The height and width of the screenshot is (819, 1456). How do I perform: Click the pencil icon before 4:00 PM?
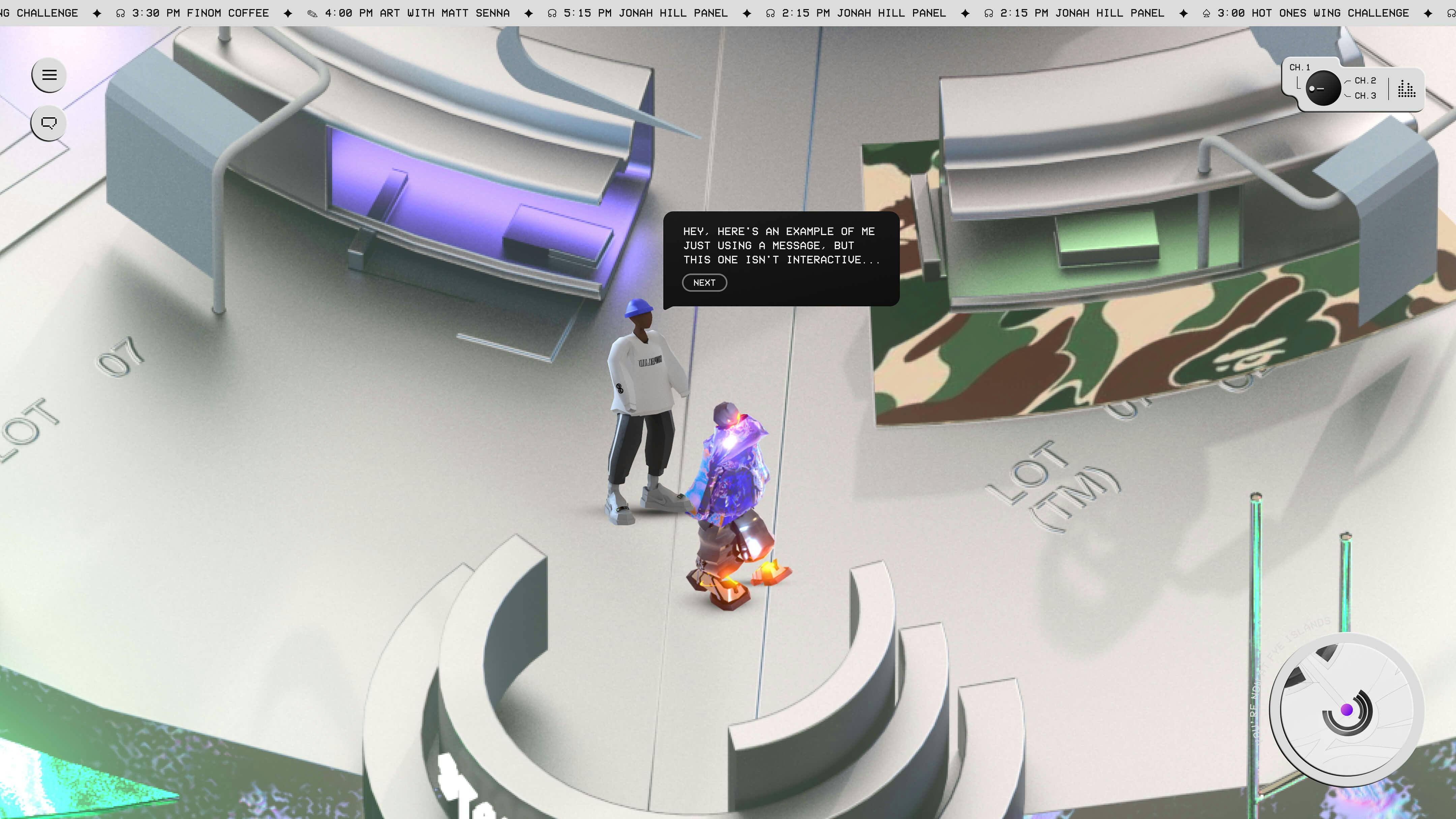pos(312,13)
